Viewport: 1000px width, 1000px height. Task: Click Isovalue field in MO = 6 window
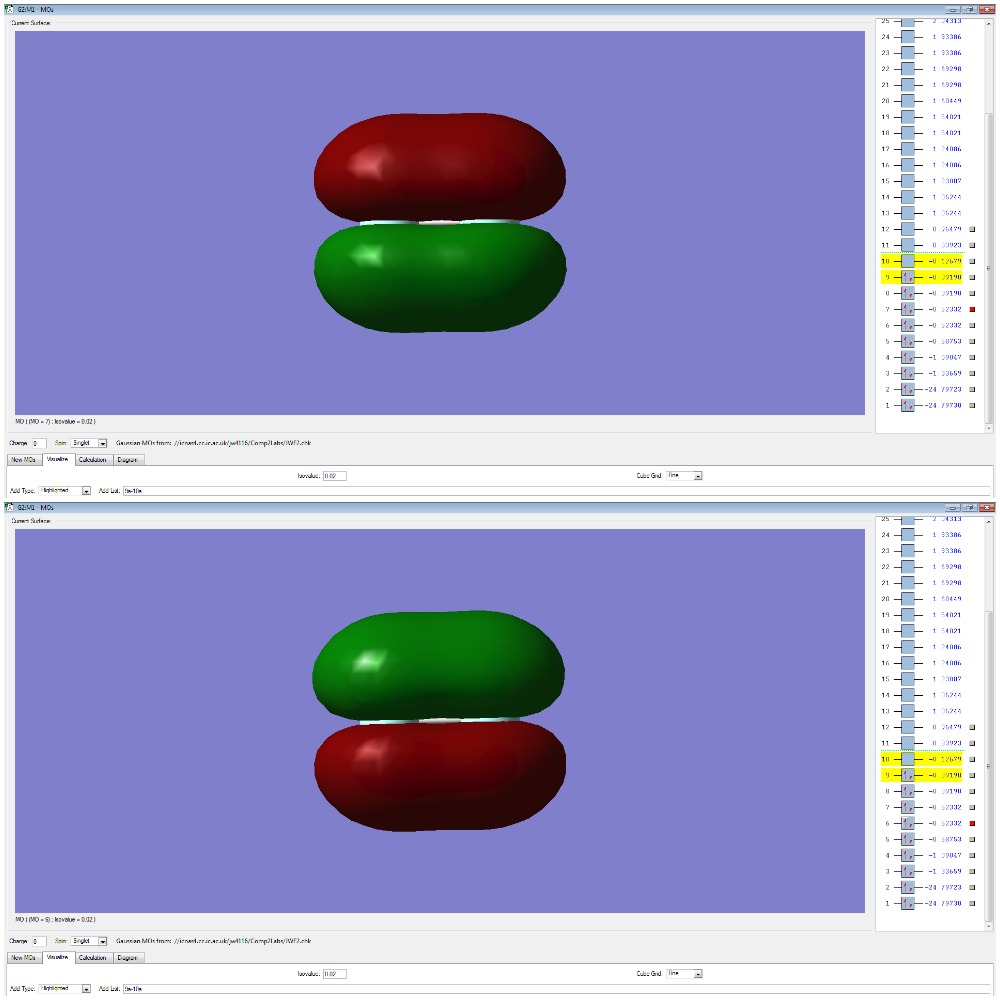334,974
